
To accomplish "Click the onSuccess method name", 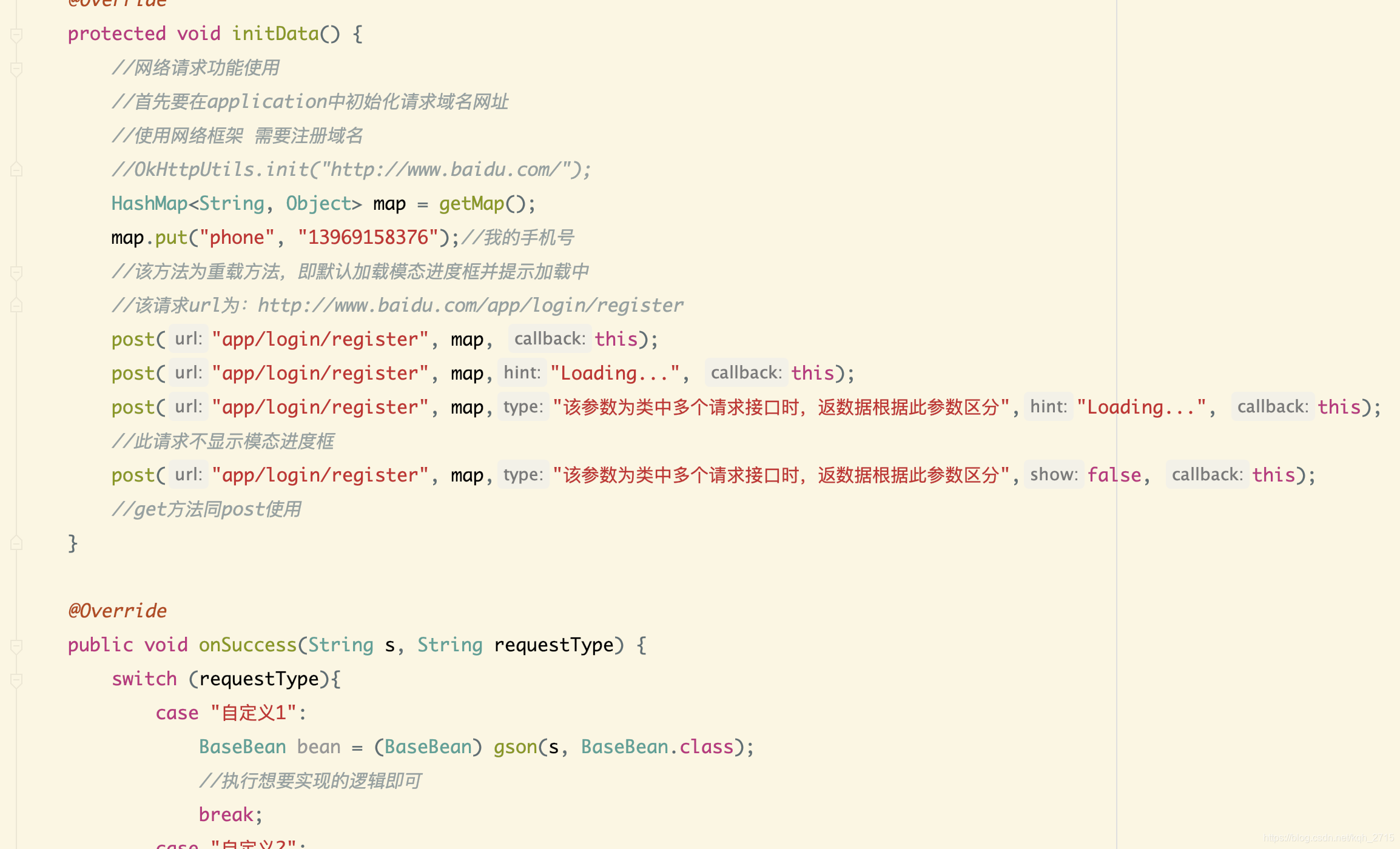I will pyautogui.click(x=247, y=645).
